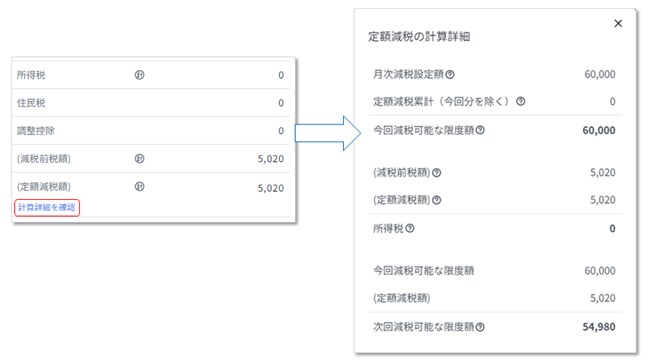Click help icon beside 今回減税可能な限度額 bold row
This screenshot has height=362, width=656.
tap(480, 130)
